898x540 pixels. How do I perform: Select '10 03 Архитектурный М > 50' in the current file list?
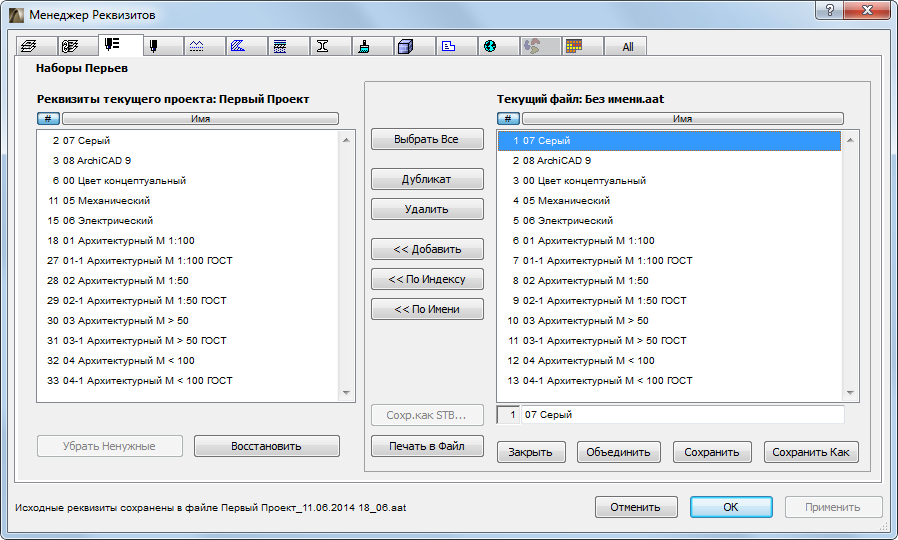click(x=669, y=321)
